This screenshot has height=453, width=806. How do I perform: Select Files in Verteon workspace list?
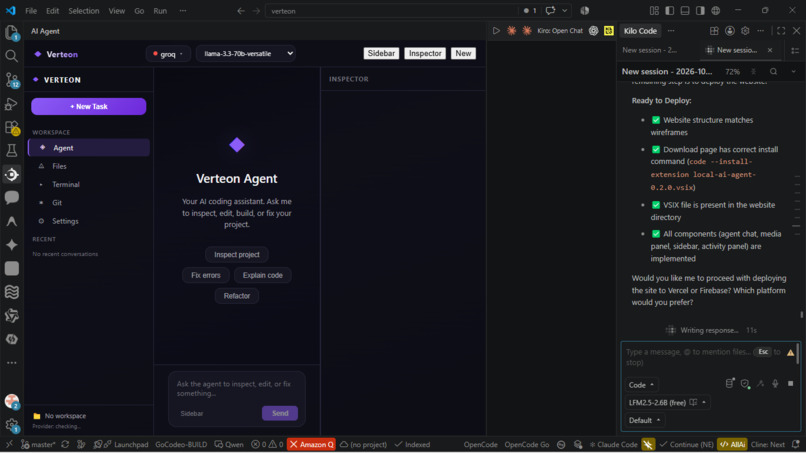click(x=88, y=166)
